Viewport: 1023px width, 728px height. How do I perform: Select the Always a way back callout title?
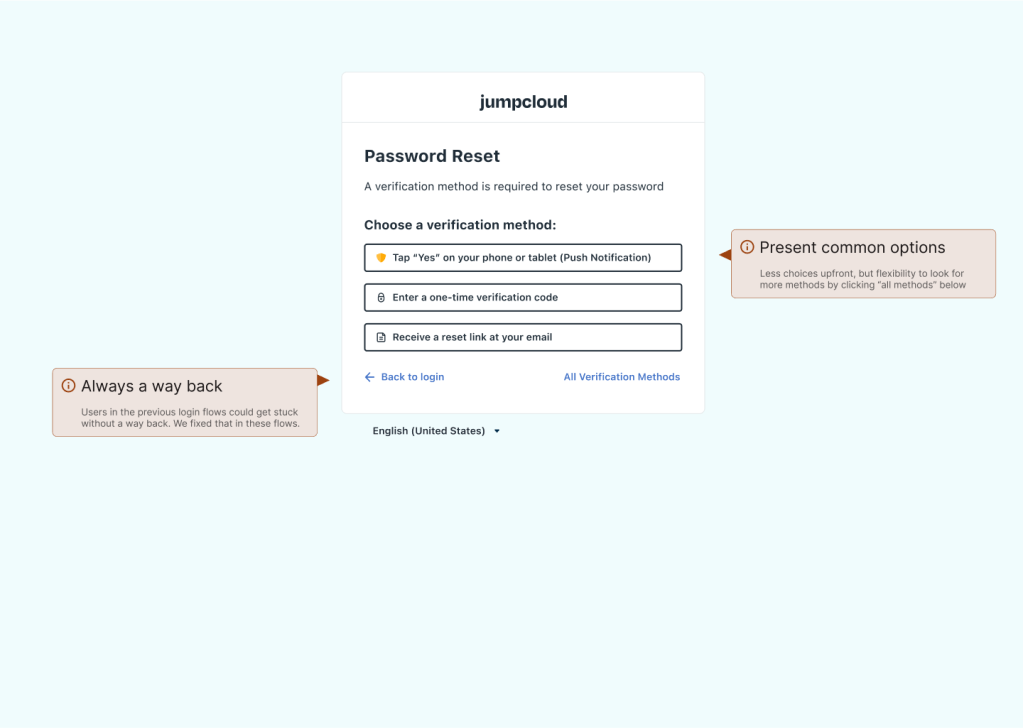[x=152, y=386]
